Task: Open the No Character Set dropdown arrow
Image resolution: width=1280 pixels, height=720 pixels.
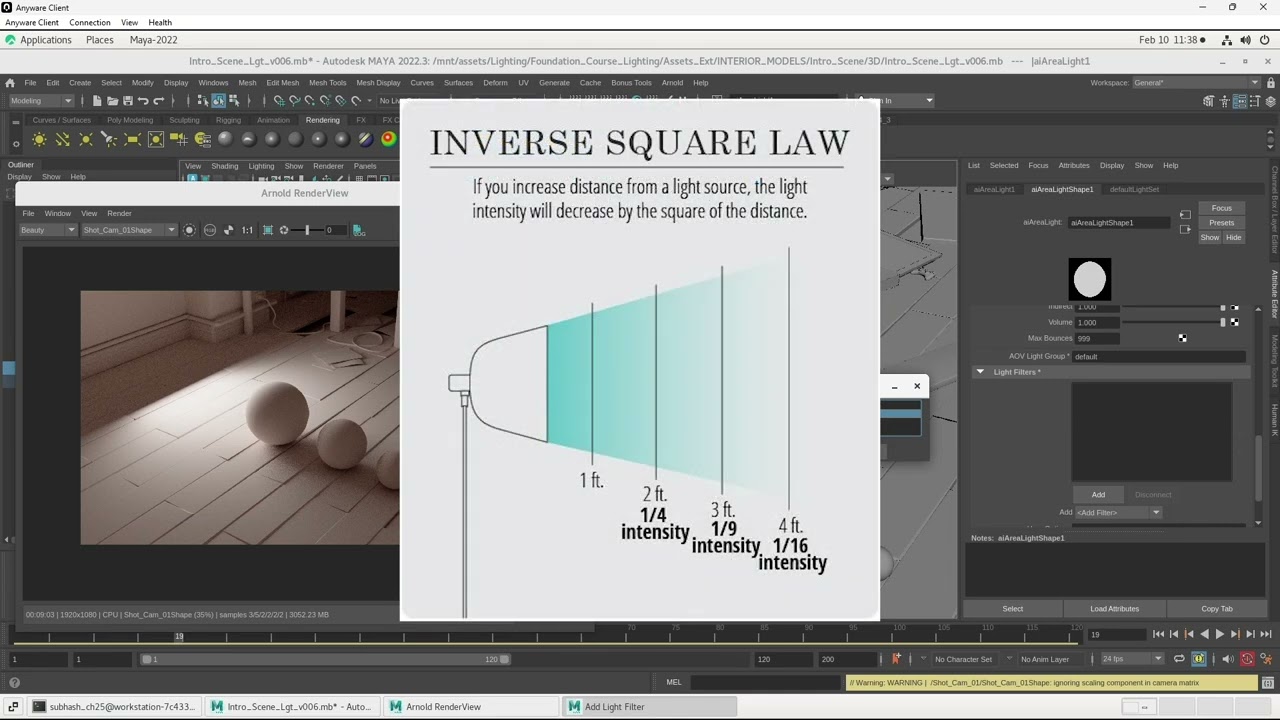Action: pos(923,658)
